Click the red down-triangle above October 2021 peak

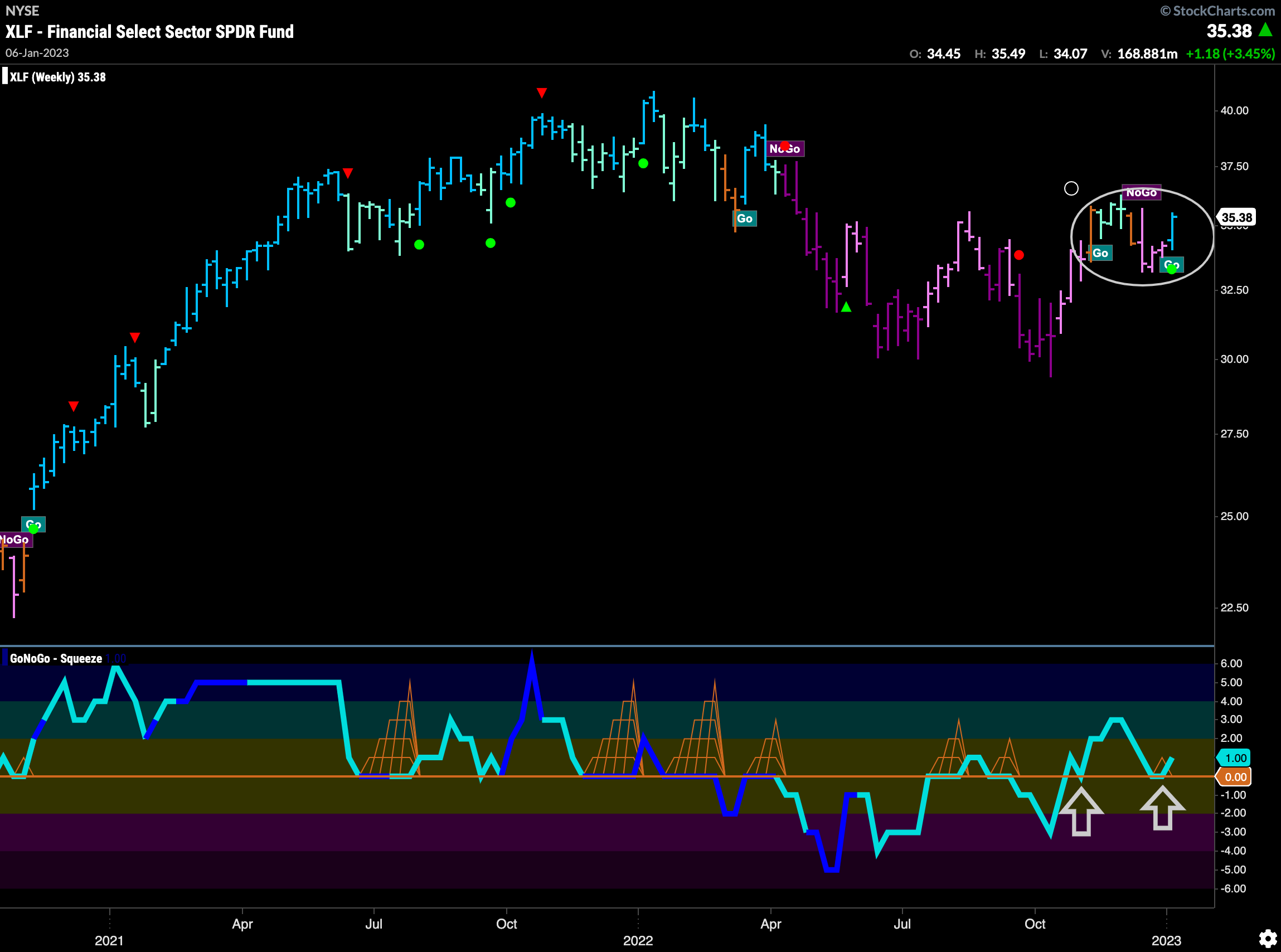[x=541, y=93]
